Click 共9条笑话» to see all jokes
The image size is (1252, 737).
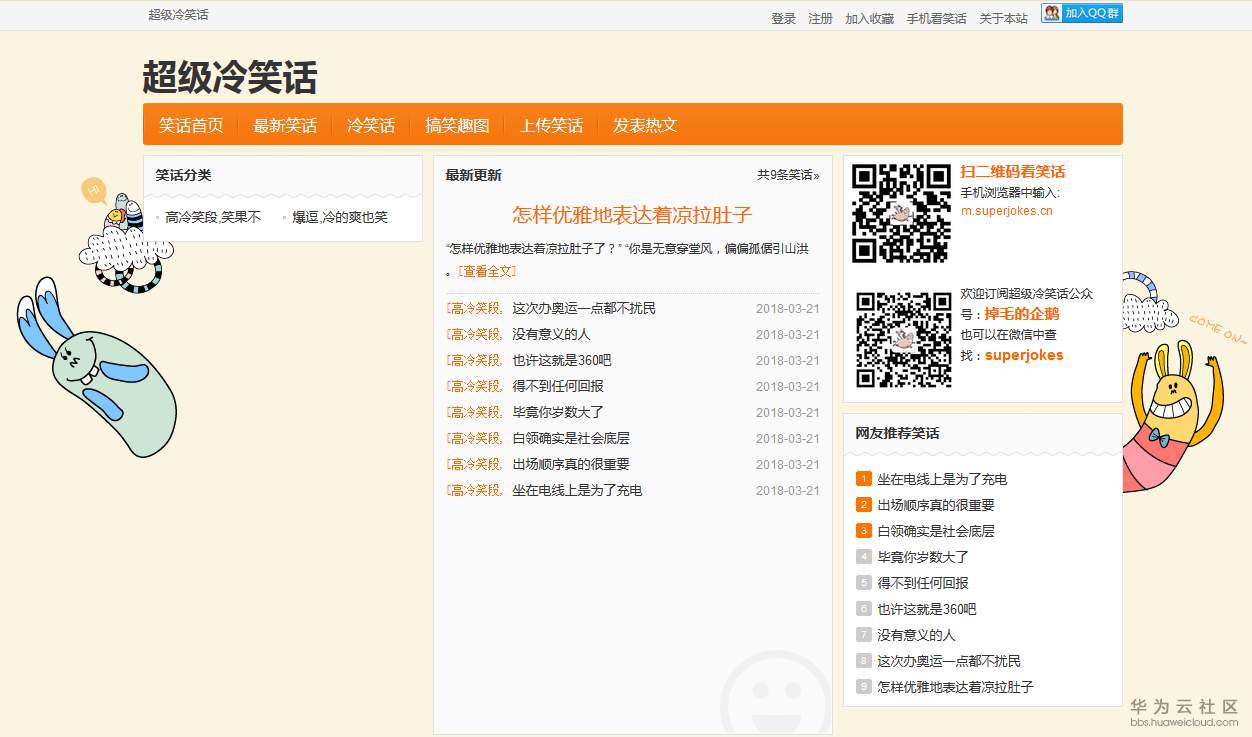tap(787, 175)
